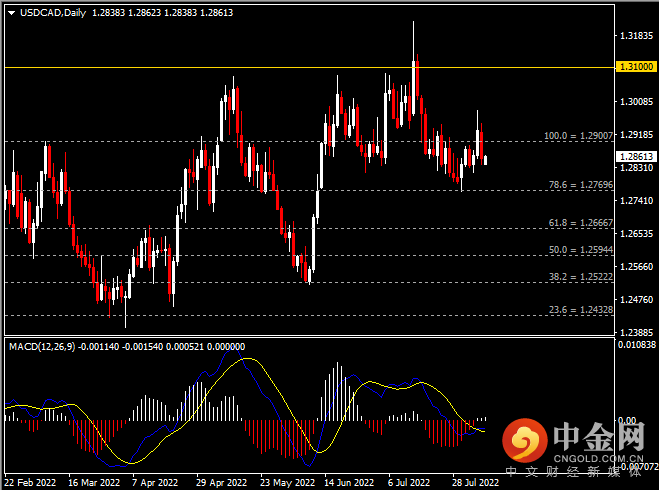
Task: Click the 1.27410 price axis value
Action: [637, 201]
